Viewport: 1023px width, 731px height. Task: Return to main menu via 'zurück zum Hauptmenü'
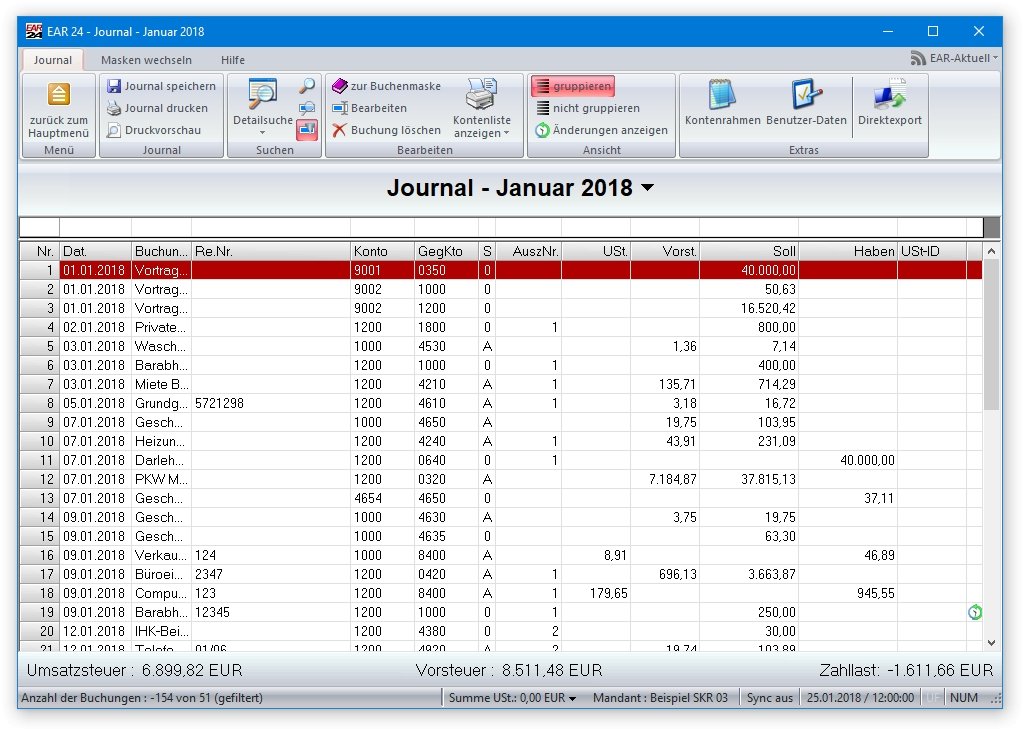point(58,110)
